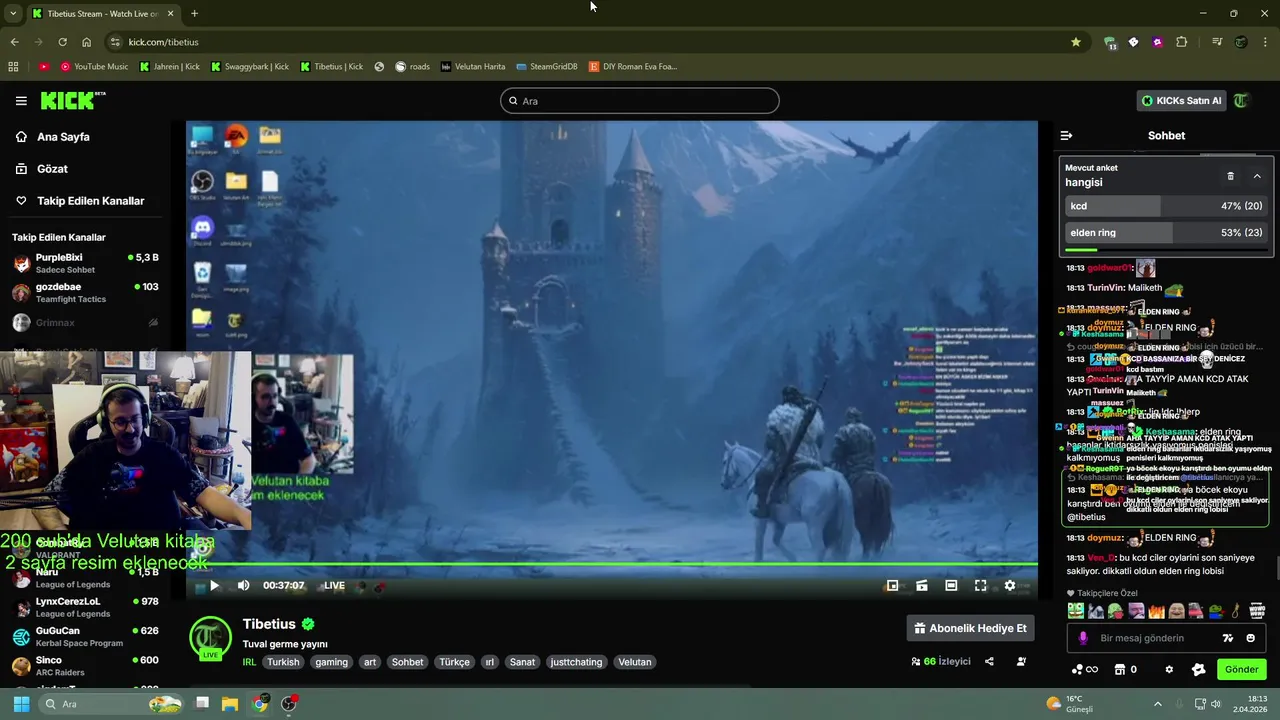Select the Turkish tag

283,662
